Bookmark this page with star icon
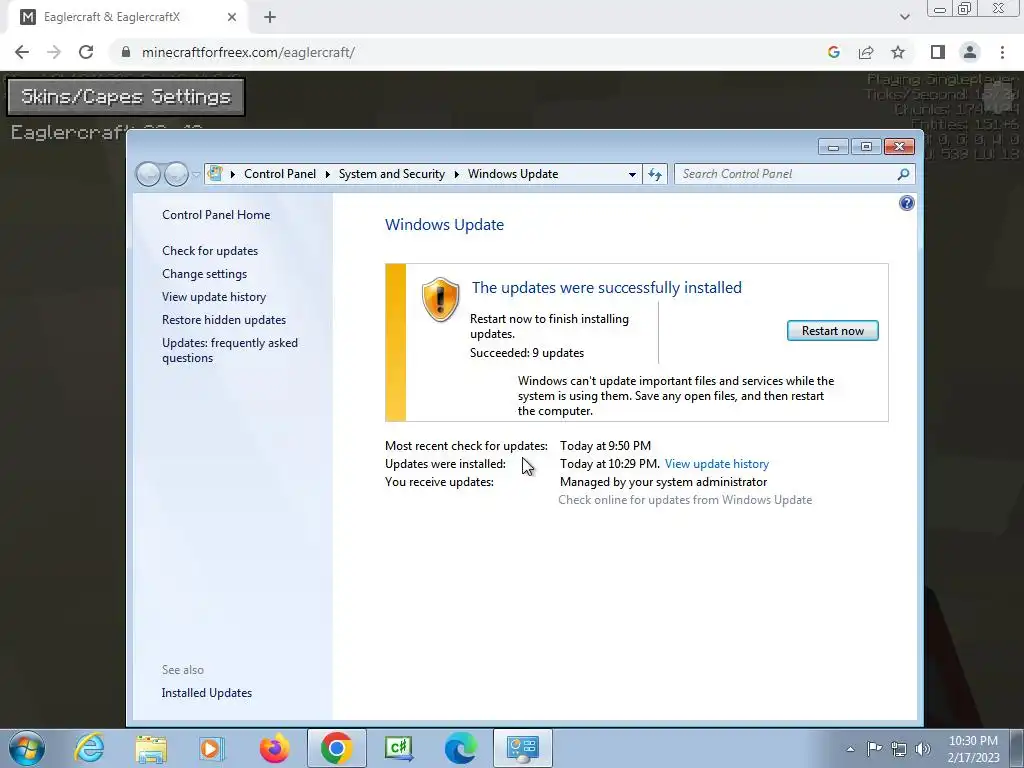The width and height of the screenshot is (1024, 768). [898, 52]
